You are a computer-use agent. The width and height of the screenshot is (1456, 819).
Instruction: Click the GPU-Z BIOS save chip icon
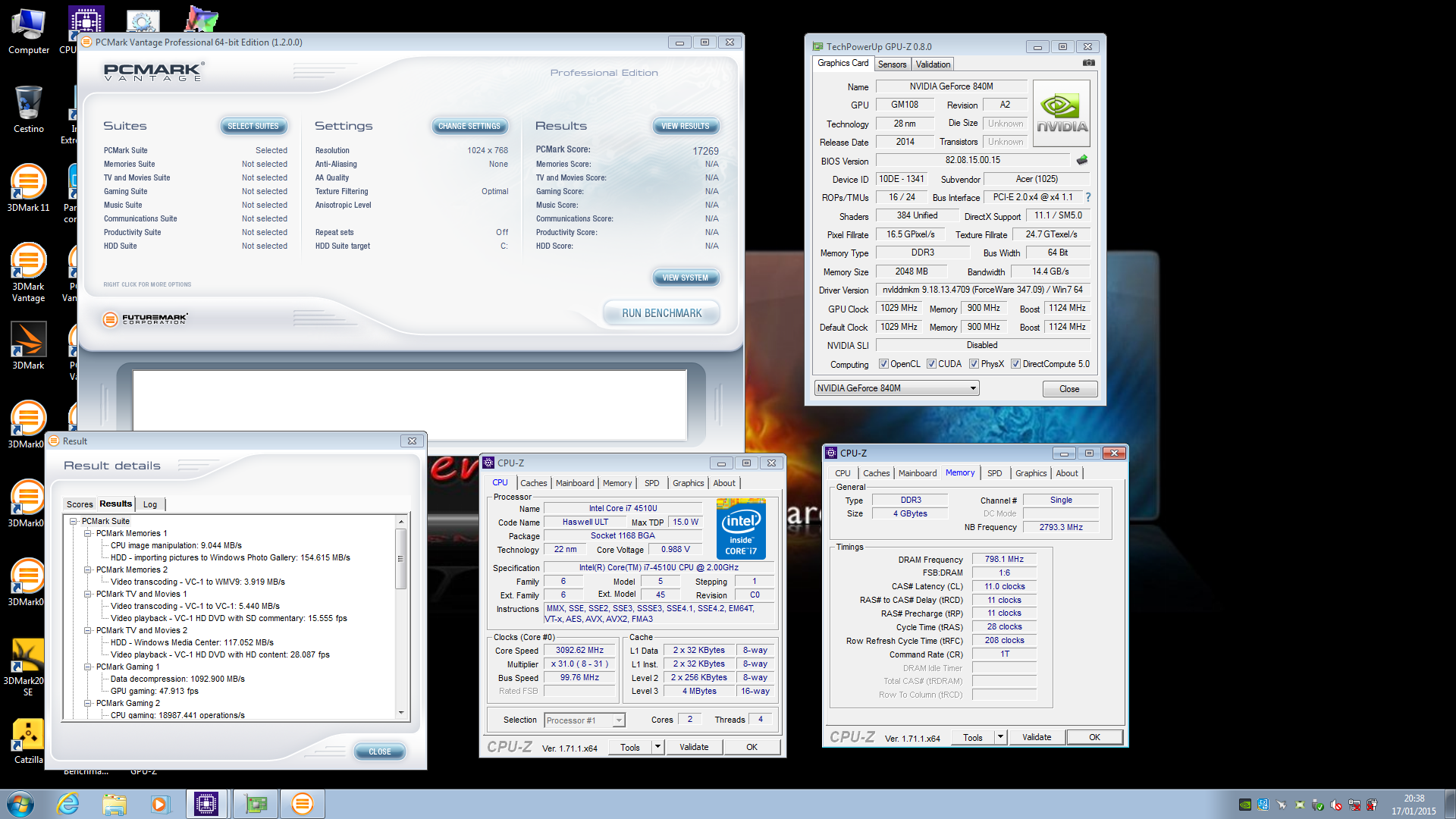pyautogui.click(x=1082, y=160)
